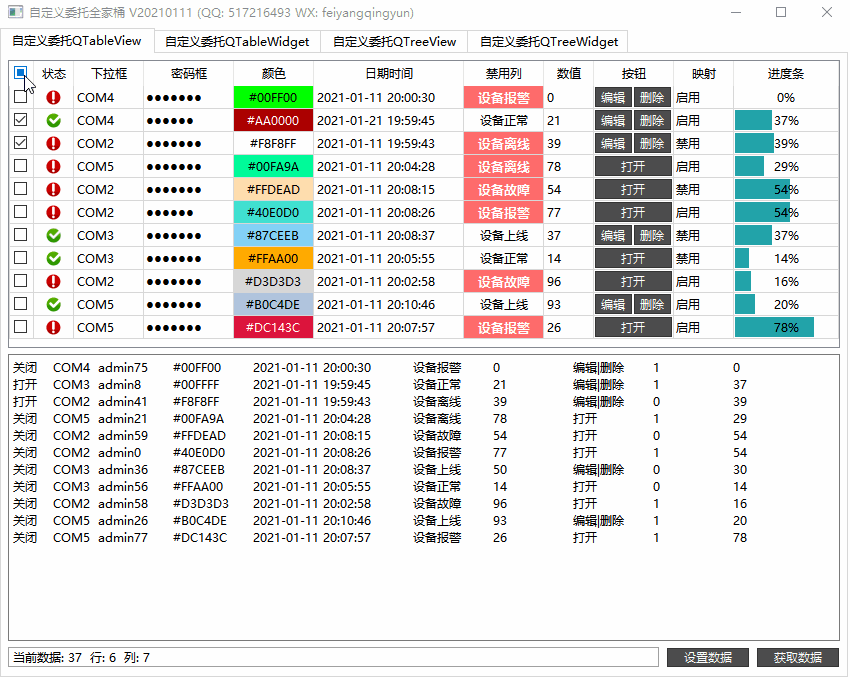Click the red alert status icon in the #00FF00 row
The width and height of the screenshot is (850, 677).
point(53,98)
